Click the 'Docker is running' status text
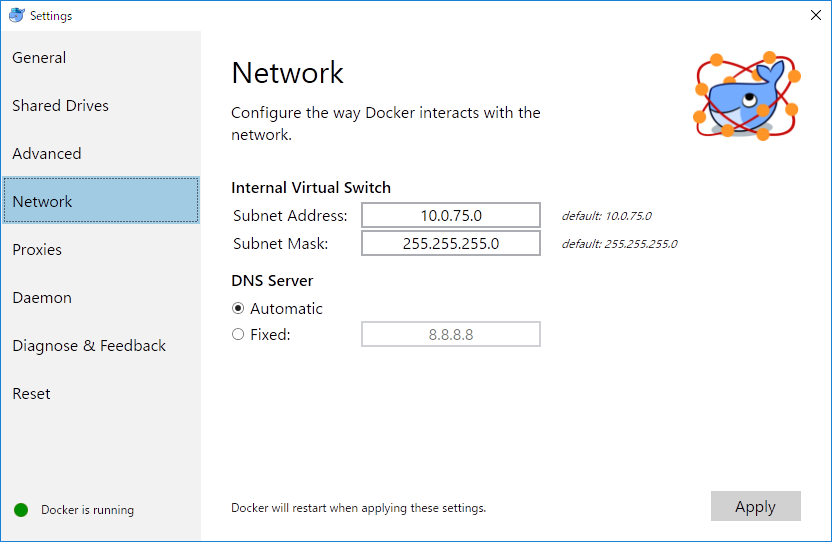The height and width of the screenshot is (542, 832). tap(88, 510)
